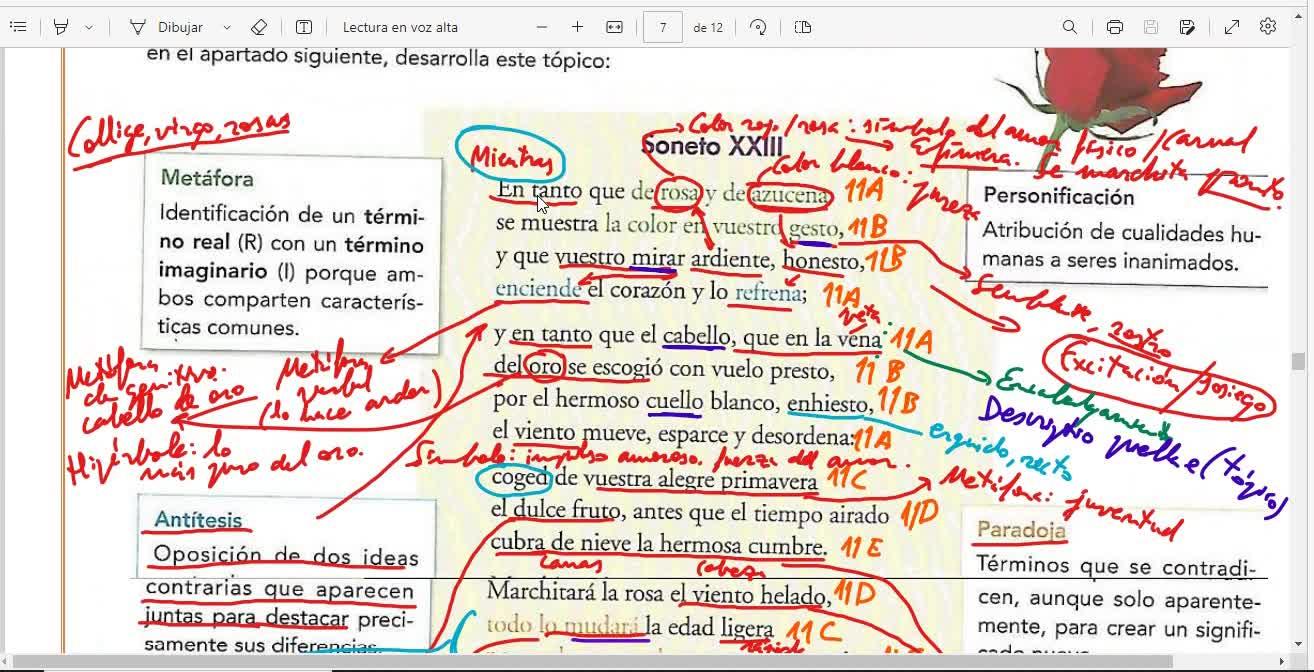Click the Save As icon
The width and height of the screenshot is (1314, 672).
pos(1187,27)
